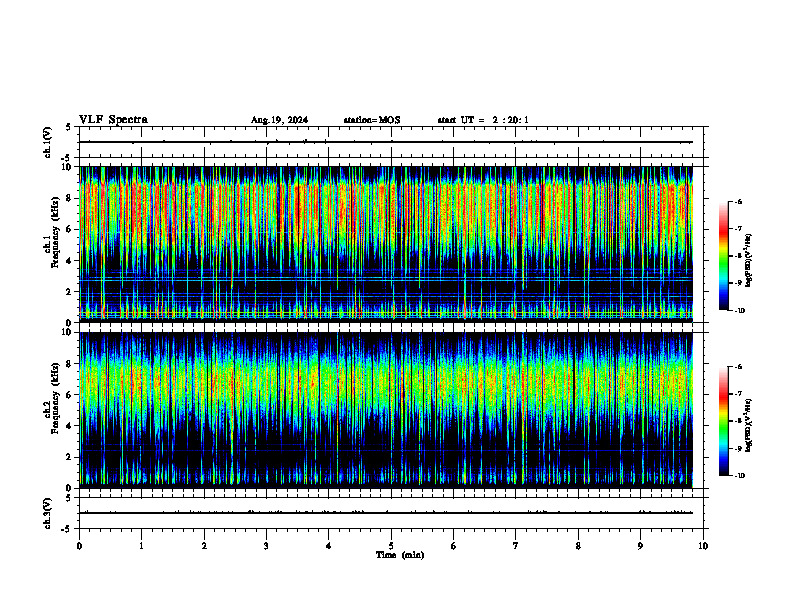Click the ch.2 spectrogram plot area

click(386, 410)
